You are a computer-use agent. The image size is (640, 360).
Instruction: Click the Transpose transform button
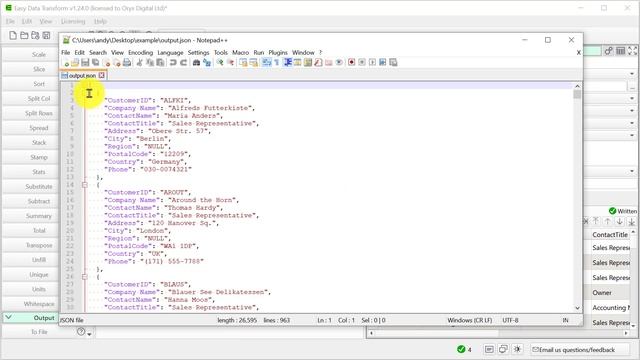(39, 245)
